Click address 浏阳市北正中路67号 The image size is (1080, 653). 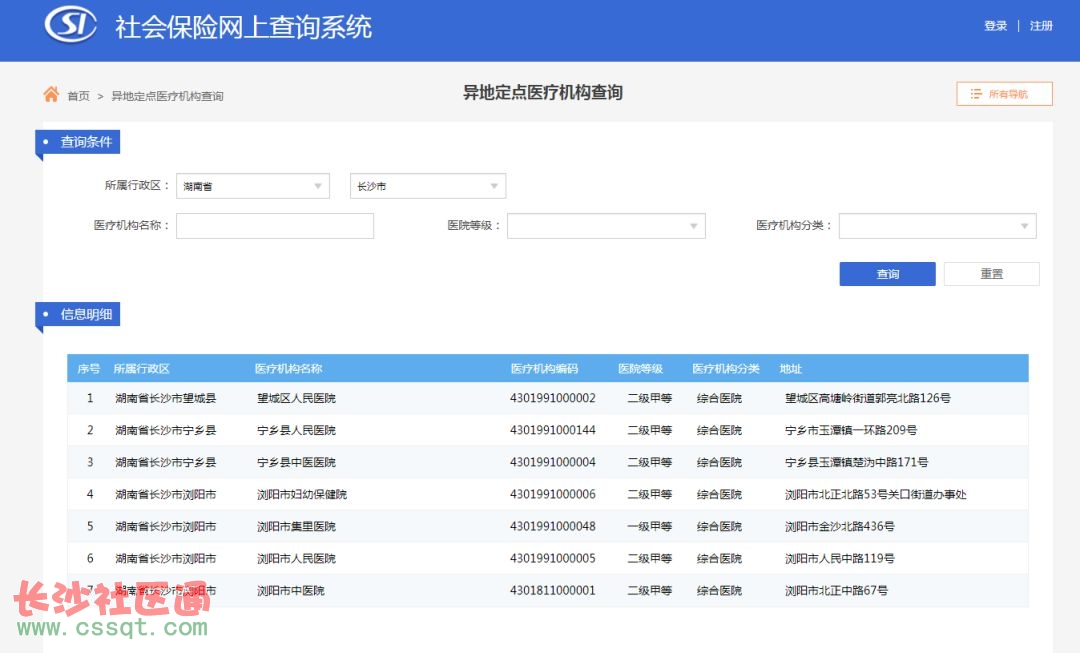(x=836, y=590)
